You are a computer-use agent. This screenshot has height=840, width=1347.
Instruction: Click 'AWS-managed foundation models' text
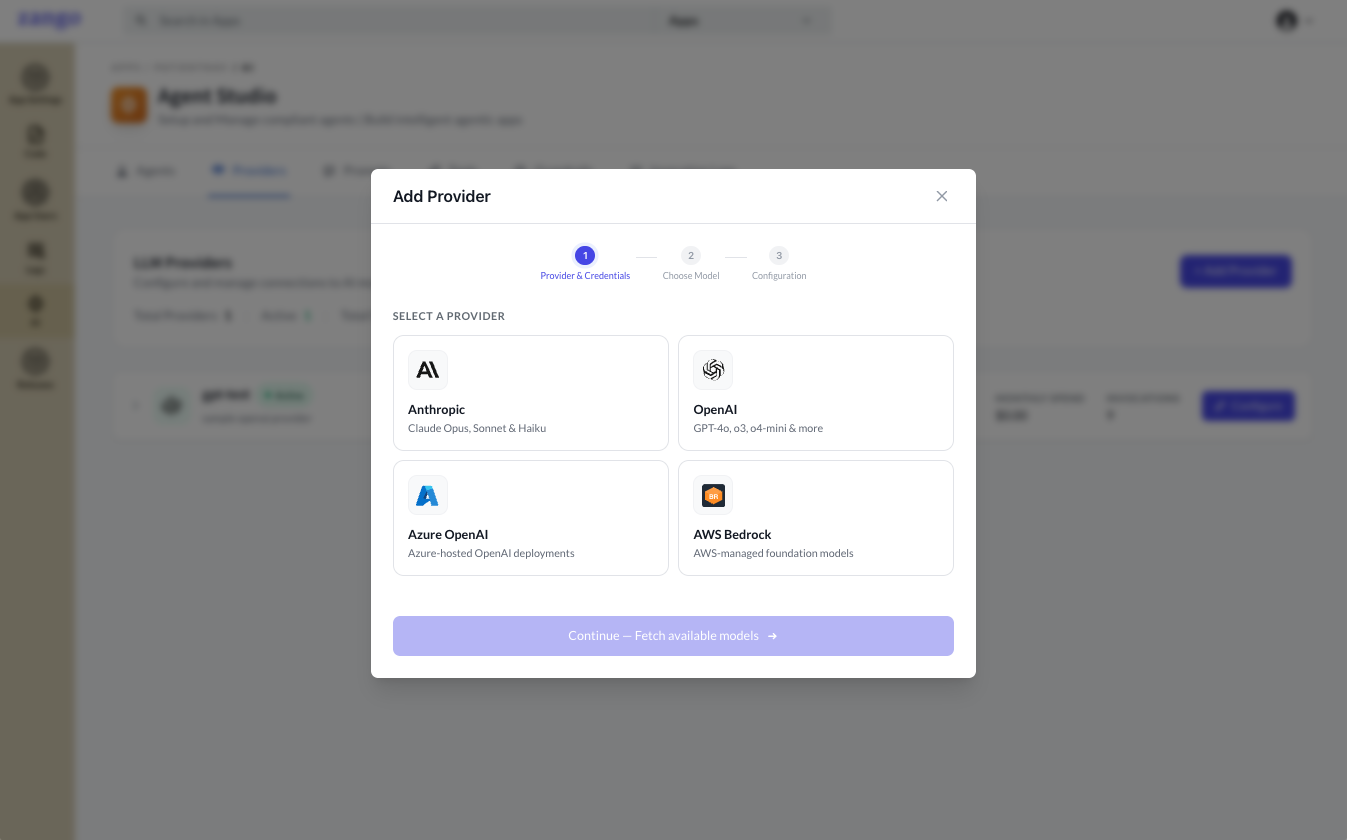click(x=773, y=553)
